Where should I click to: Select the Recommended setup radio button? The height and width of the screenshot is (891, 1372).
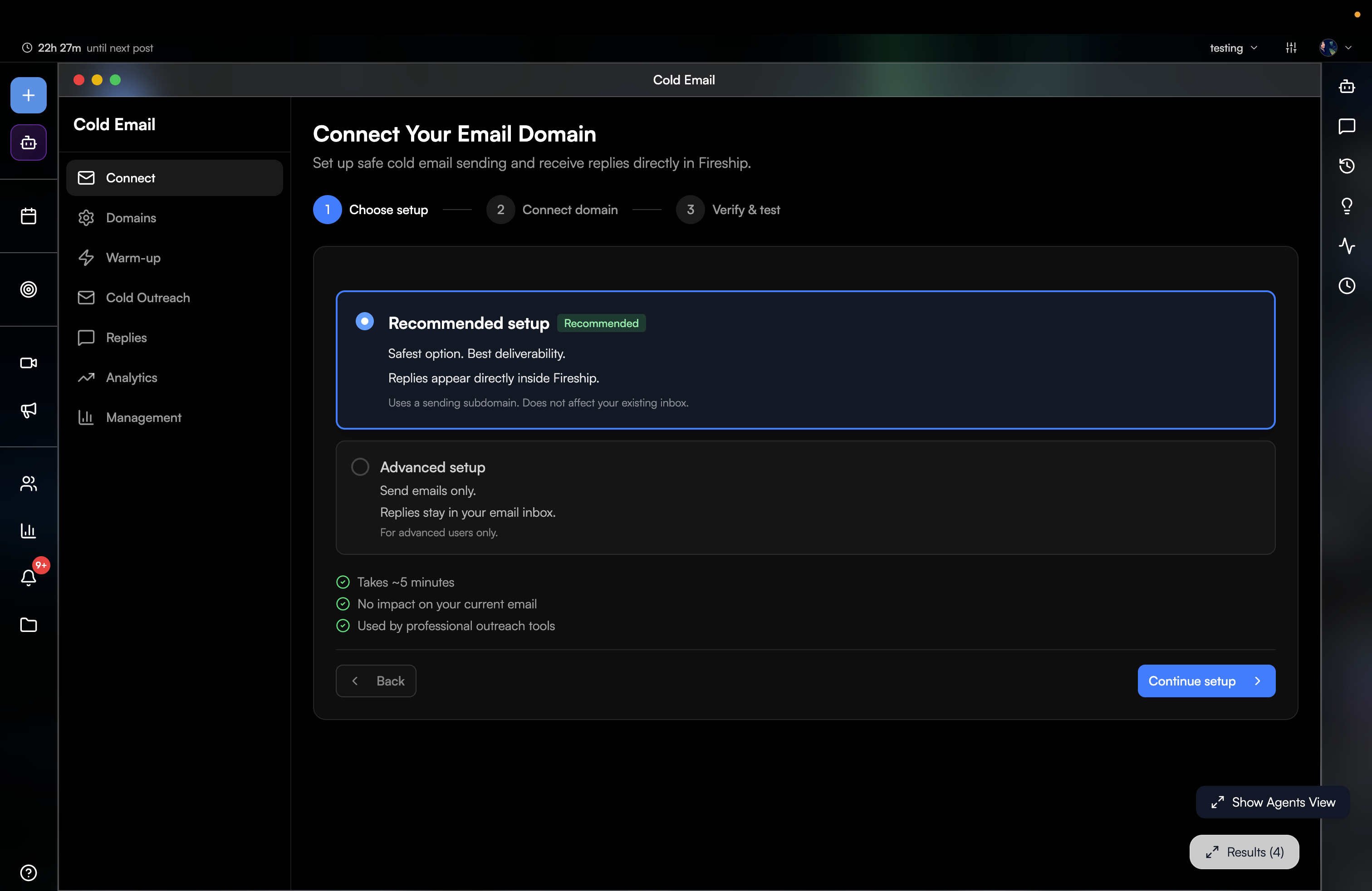364,321
